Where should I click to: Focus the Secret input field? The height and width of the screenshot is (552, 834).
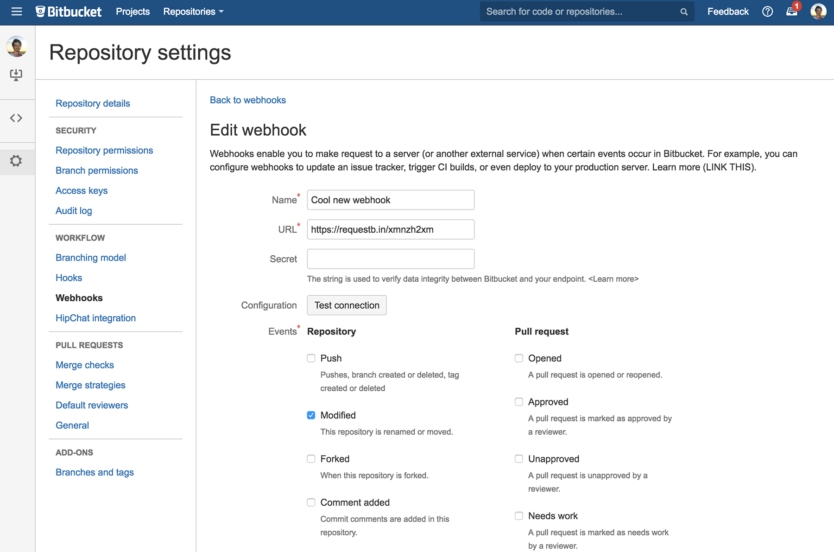tap(390, 259)
